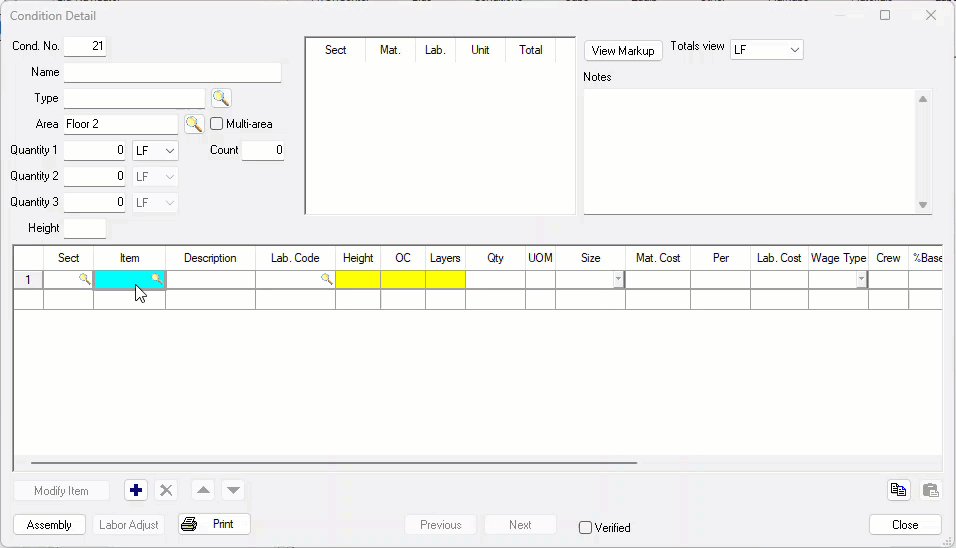Click the paste items icon
The image size is (956, 548).
(x=930, y=490)
